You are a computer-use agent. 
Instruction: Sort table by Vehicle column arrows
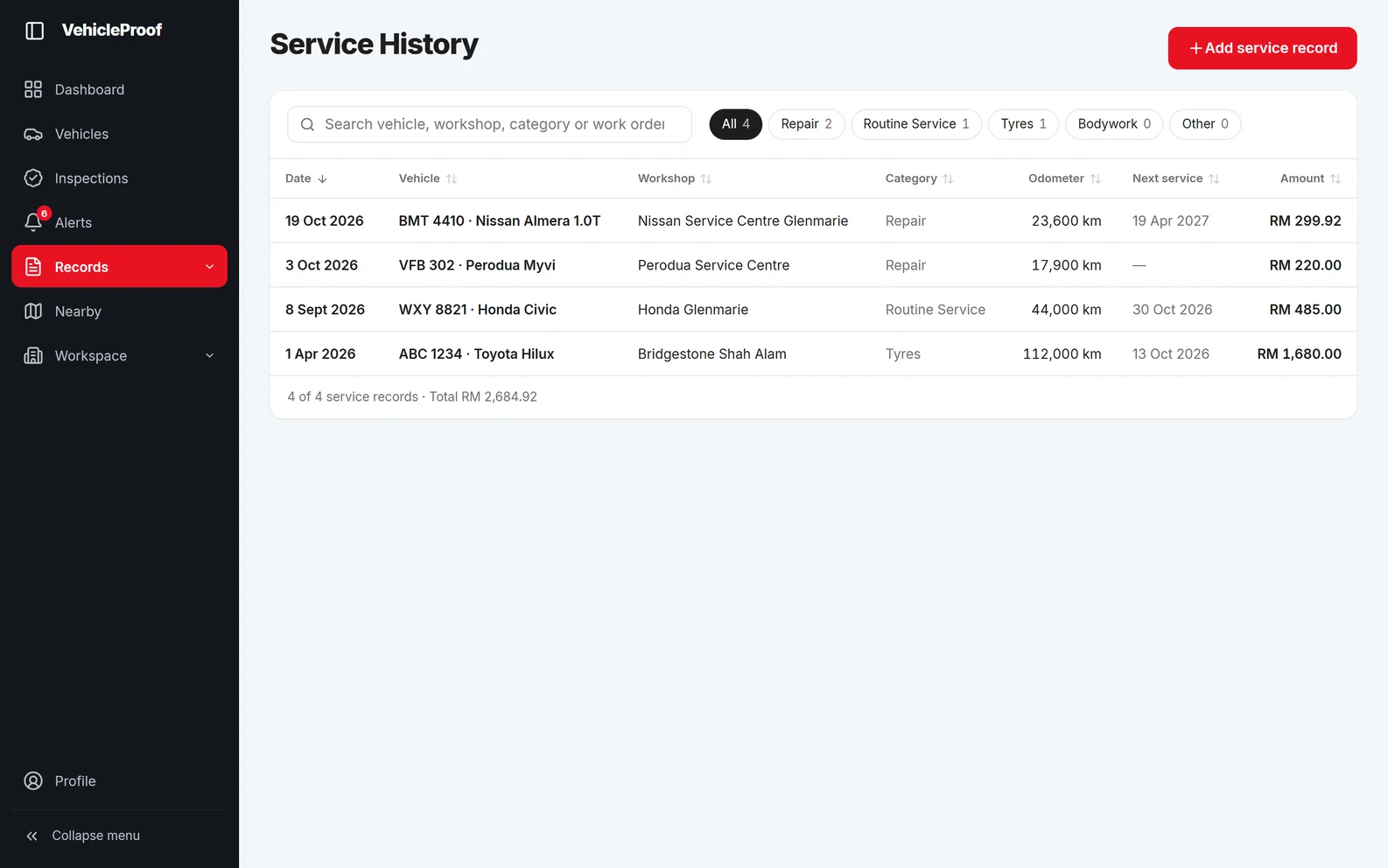pos(452,178)
